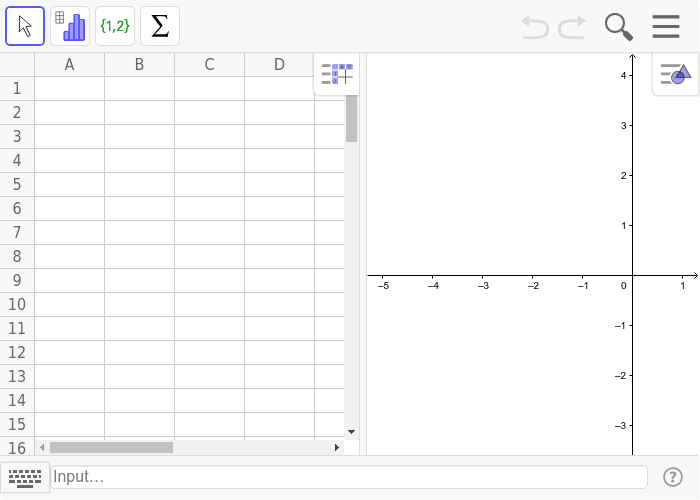Open the Sum sigma tool
This screenshot has height=500, width=700.
point(160,26)
